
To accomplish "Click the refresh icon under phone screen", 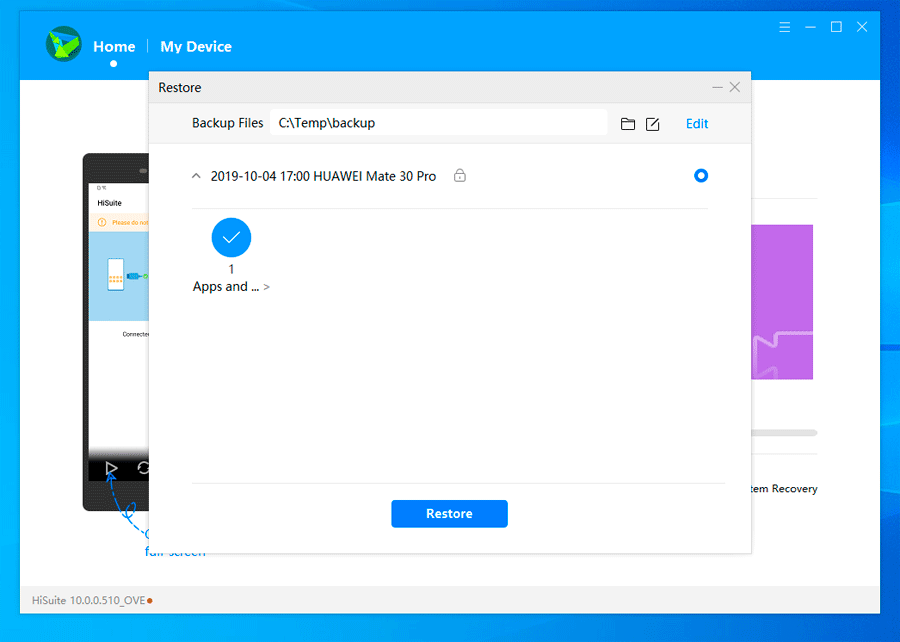I will [x=143, y=468].
